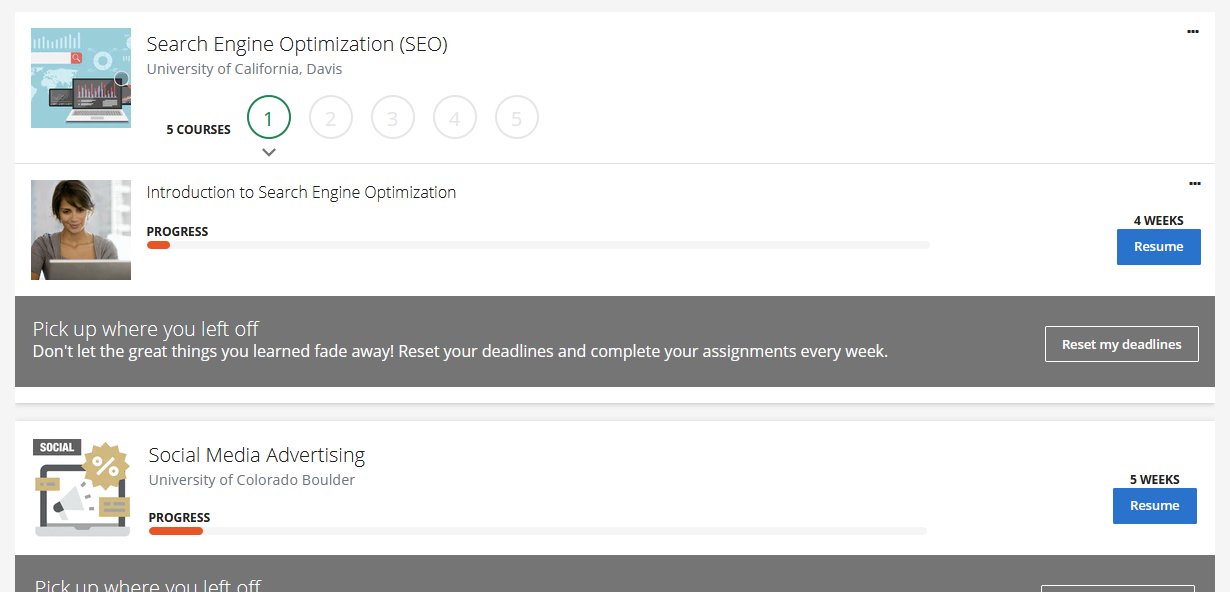Select course 3 circle in specialization
Screen dimensions: 1230x592
(393, 118)
